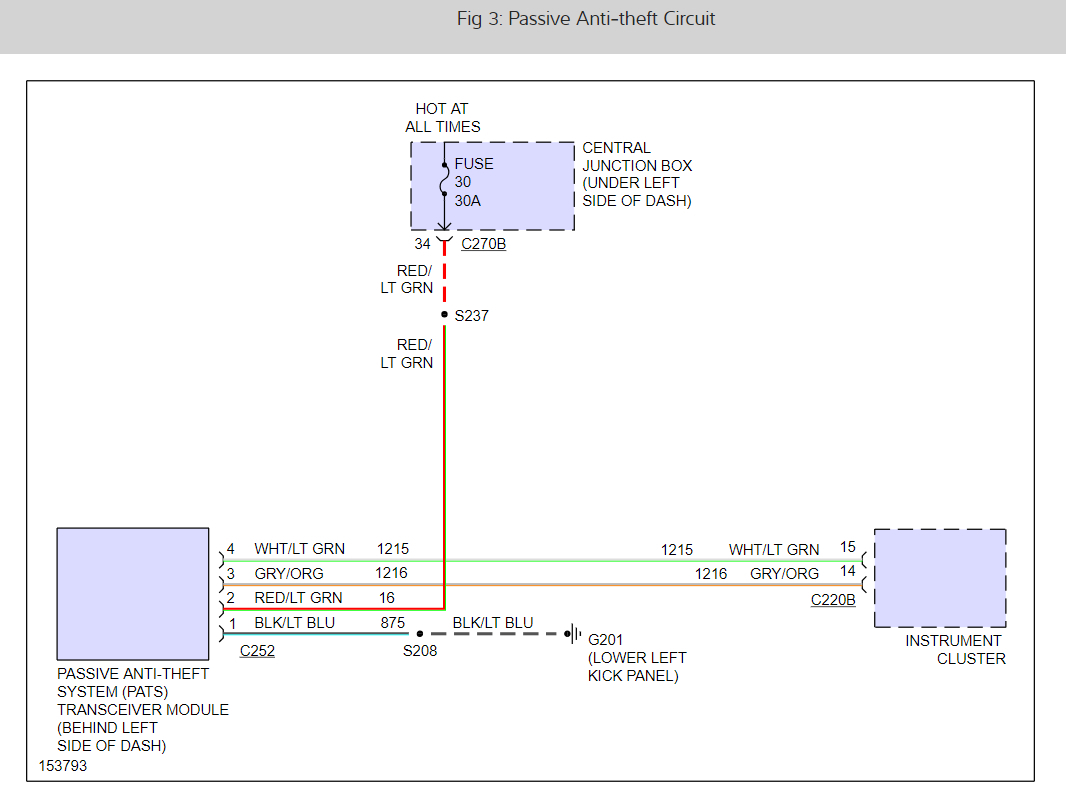Click the PATS transceiver module box

click(x=133, y=594)
